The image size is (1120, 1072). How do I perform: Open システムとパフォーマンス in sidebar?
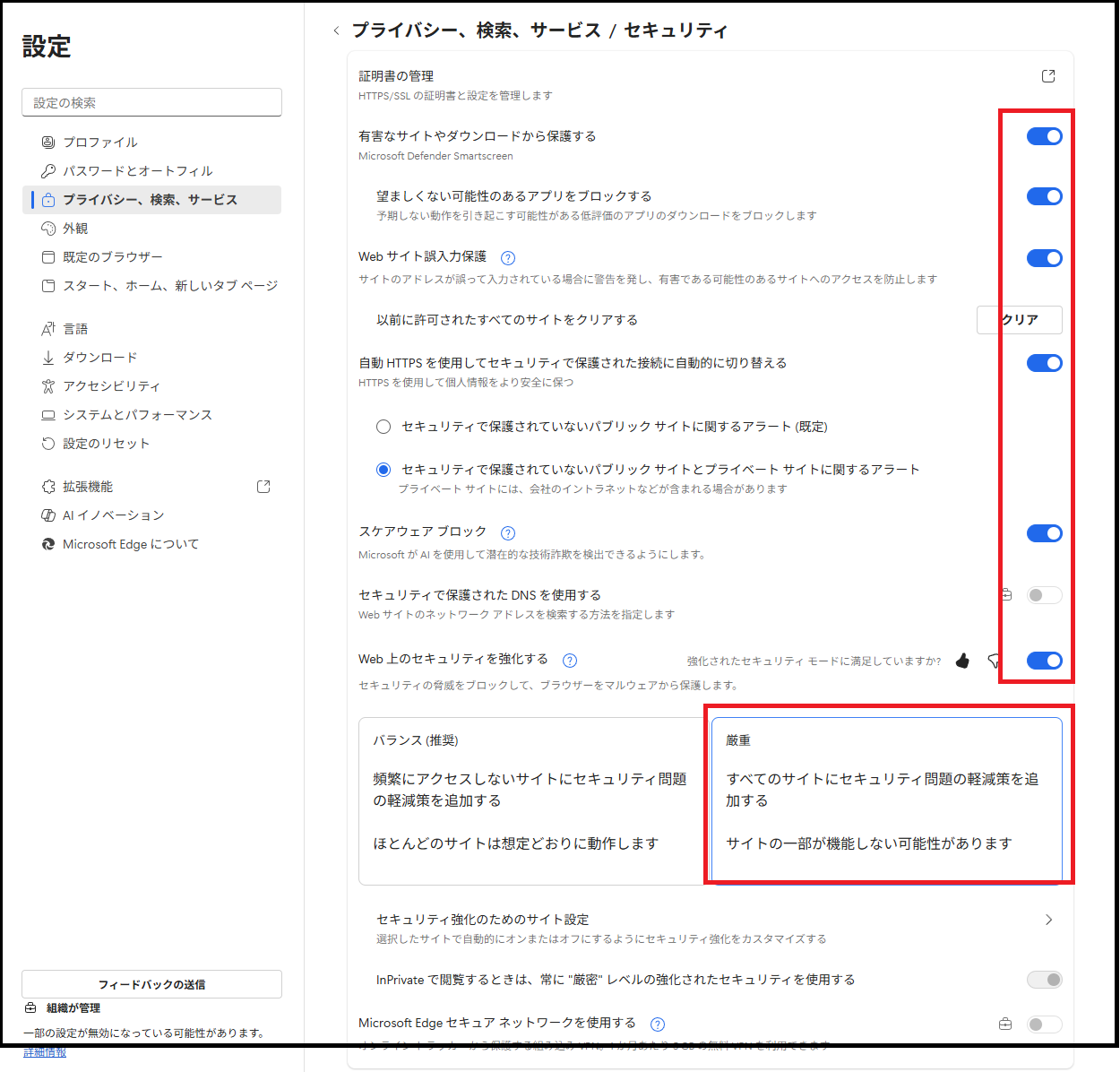137,415
